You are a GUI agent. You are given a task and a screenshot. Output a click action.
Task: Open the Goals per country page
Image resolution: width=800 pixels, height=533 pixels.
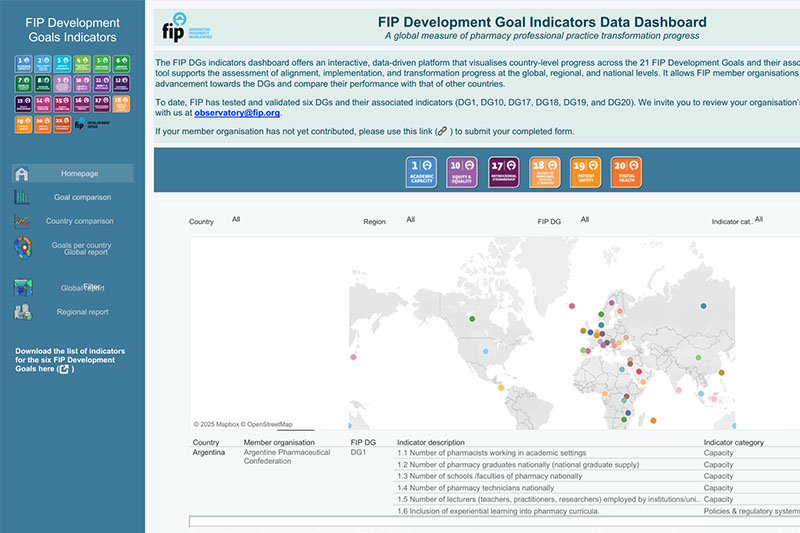tap(81, 245)
